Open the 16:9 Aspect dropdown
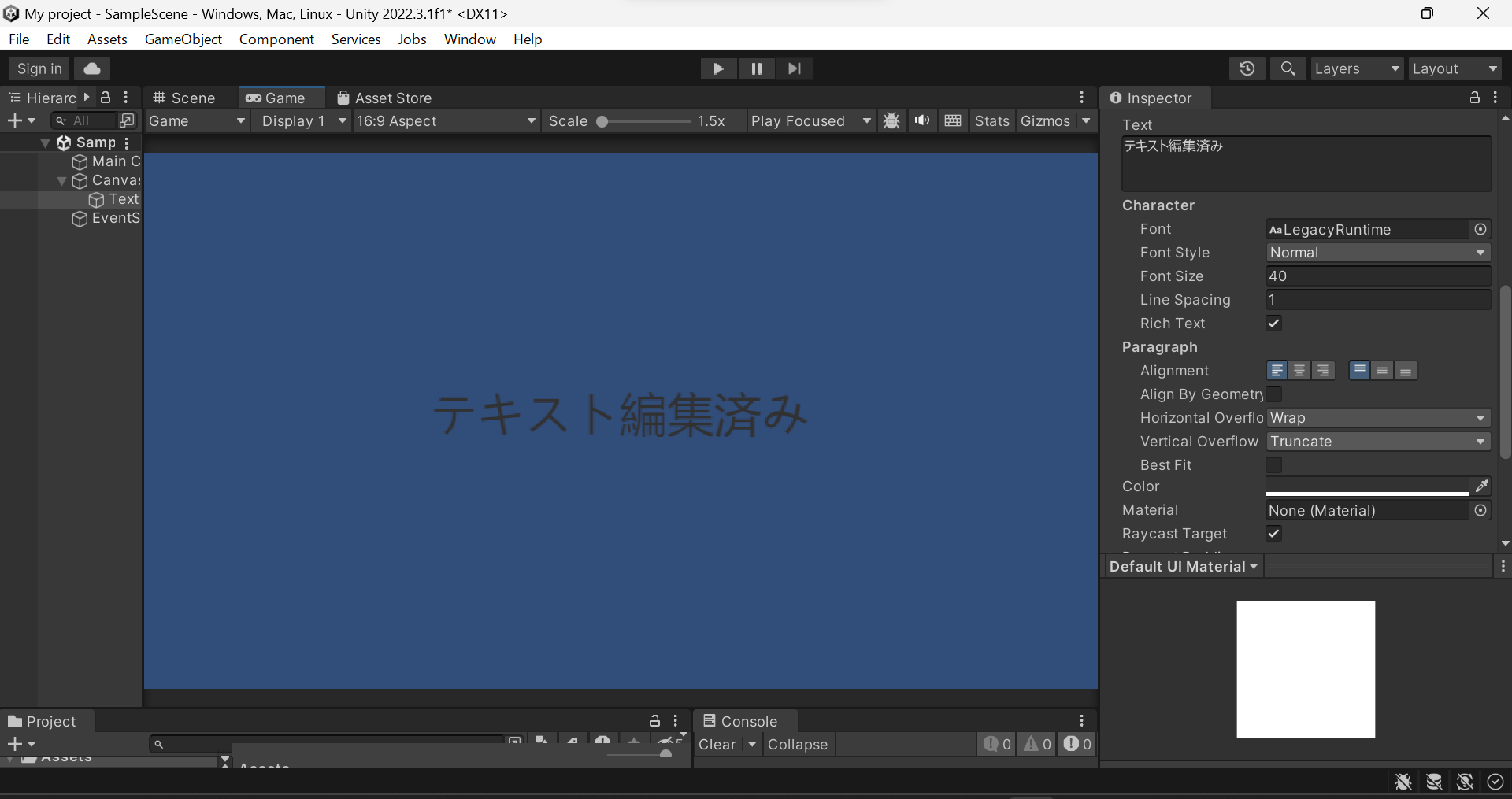Viewport: 1512px width, 799px height. (x=446, y=120)
